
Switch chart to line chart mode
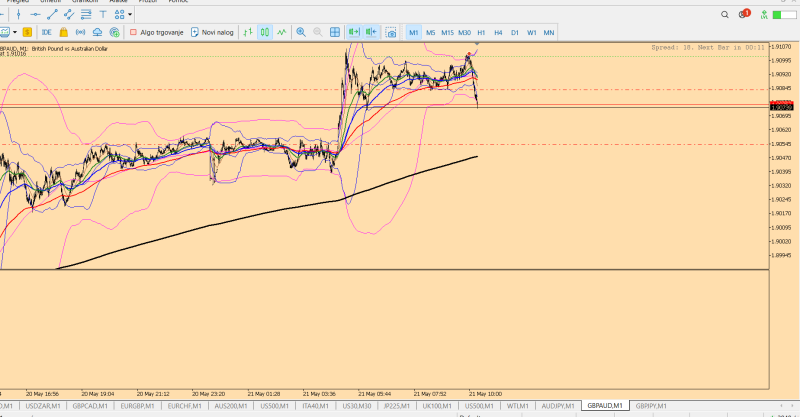click(x=282, y=32)
